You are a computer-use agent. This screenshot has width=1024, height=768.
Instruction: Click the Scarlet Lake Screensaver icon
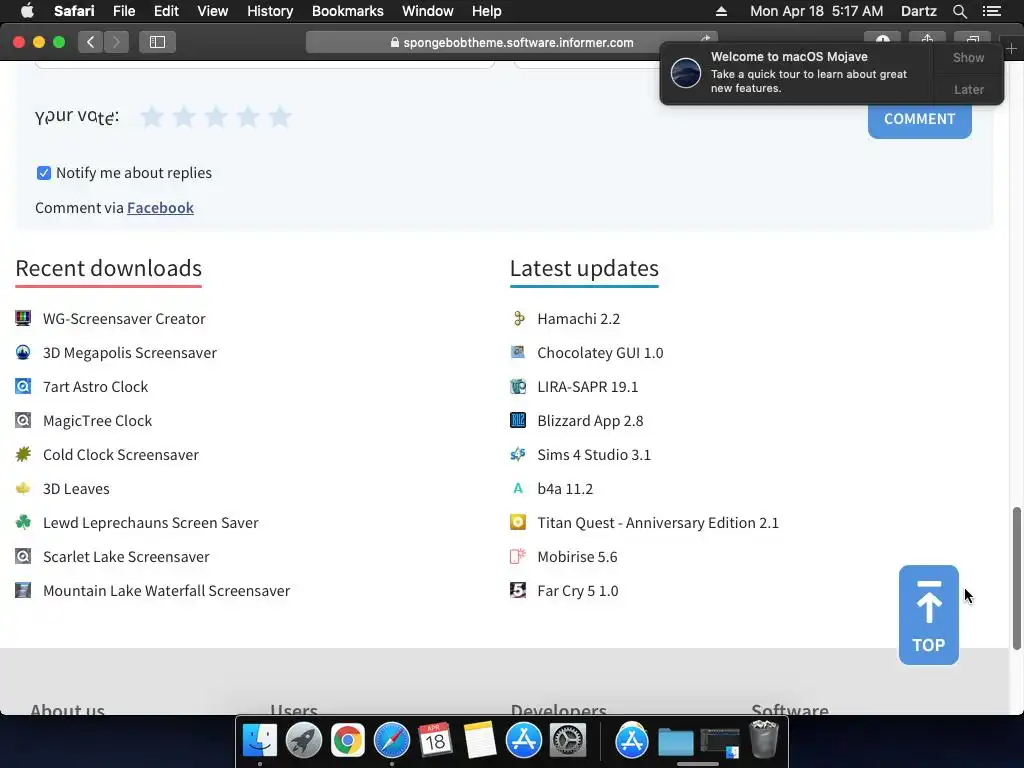pyautogui.click(x=23, y=556)
